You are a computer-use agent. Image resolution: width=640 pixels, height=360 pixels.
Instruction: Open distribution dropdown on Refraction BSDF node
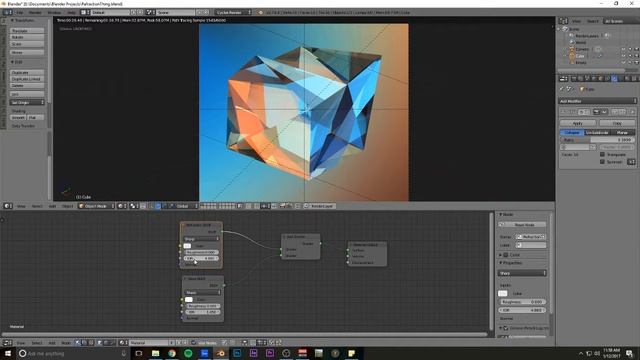pyautogui.click(x=202, y=239)
